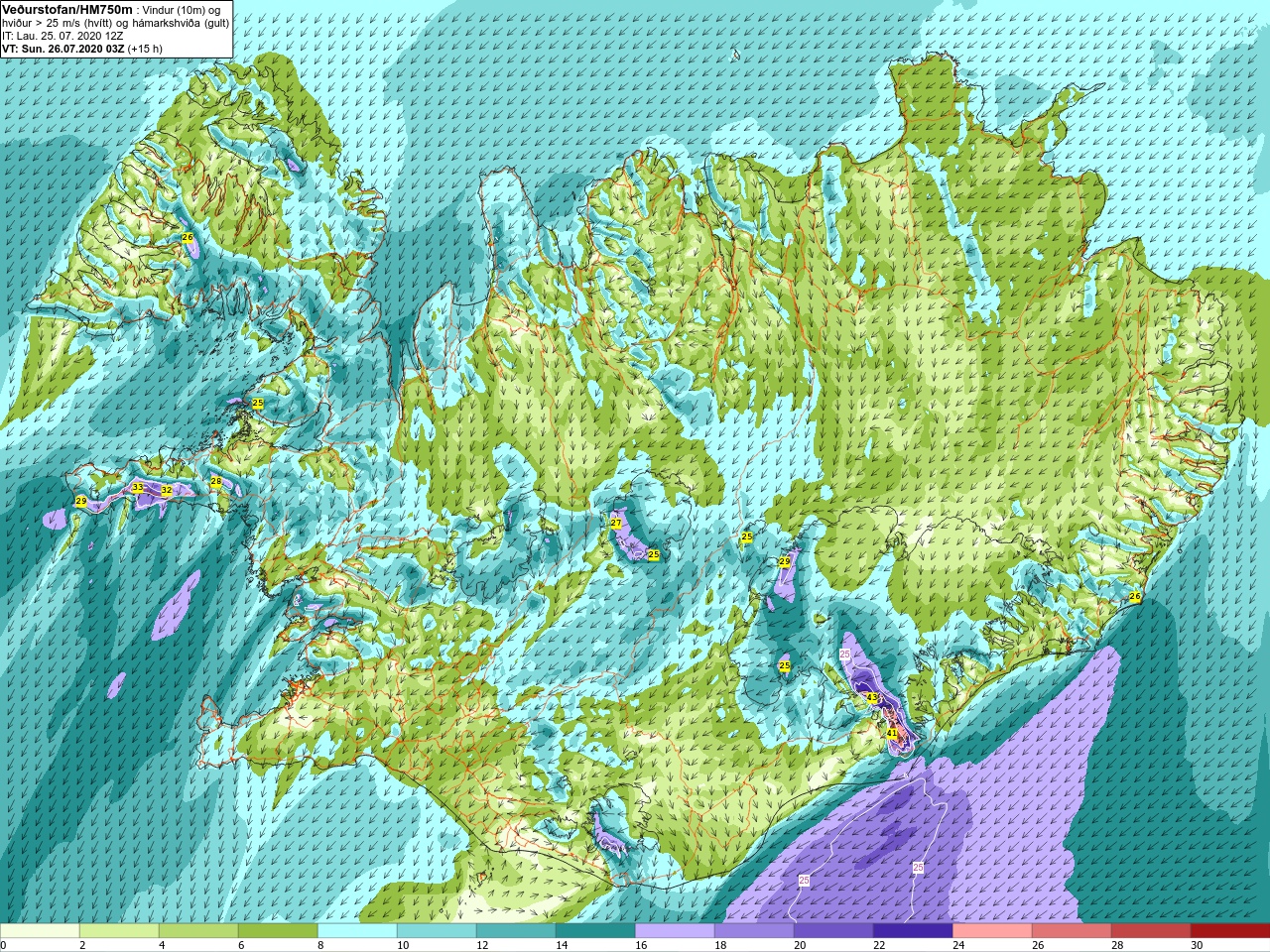1270x952 pixels.
Task: Select the dark red legend swatch above 30
Action: 1230,930
